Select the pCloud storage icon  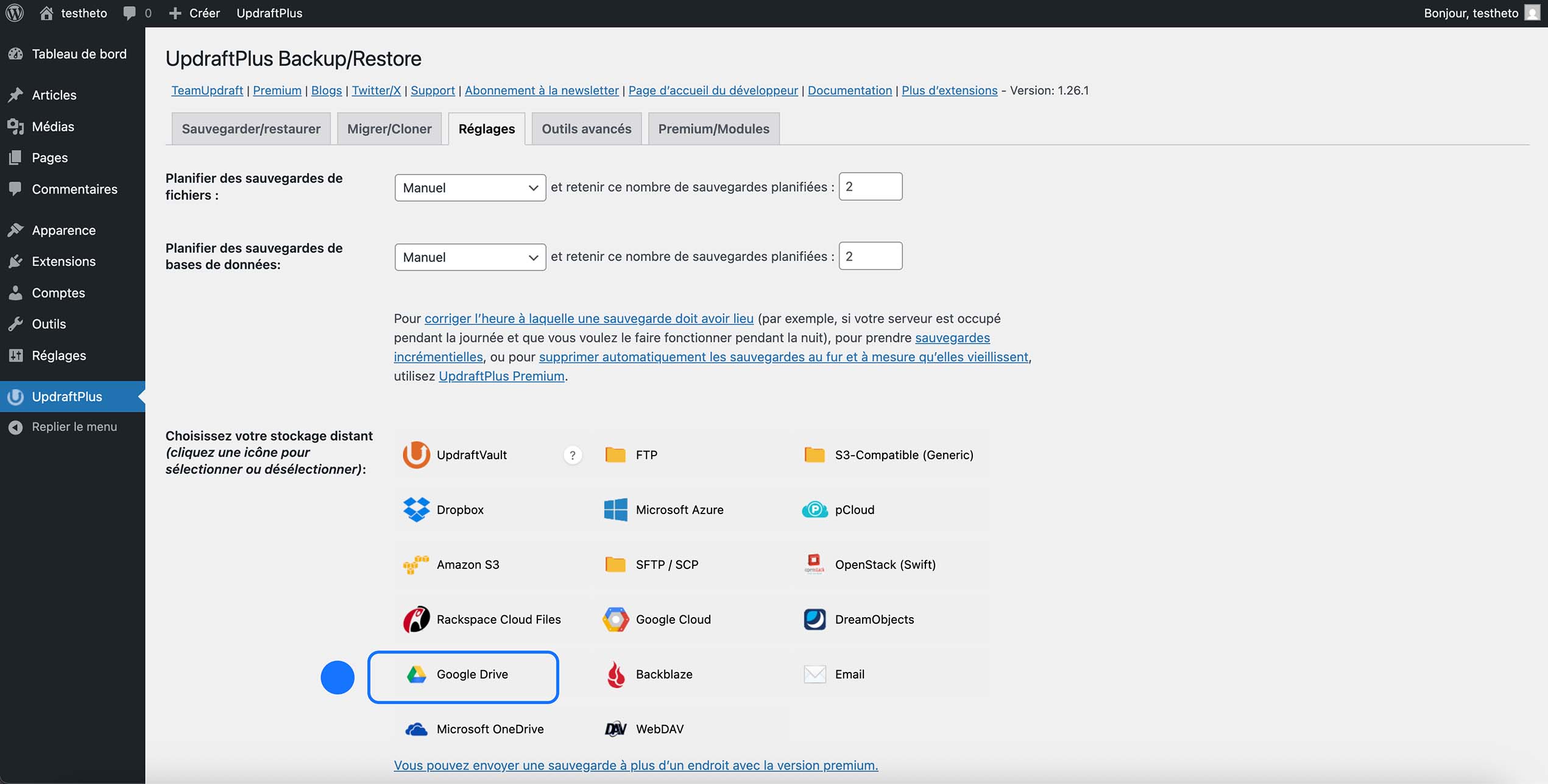pyautogui.click(x=815, y=509)
